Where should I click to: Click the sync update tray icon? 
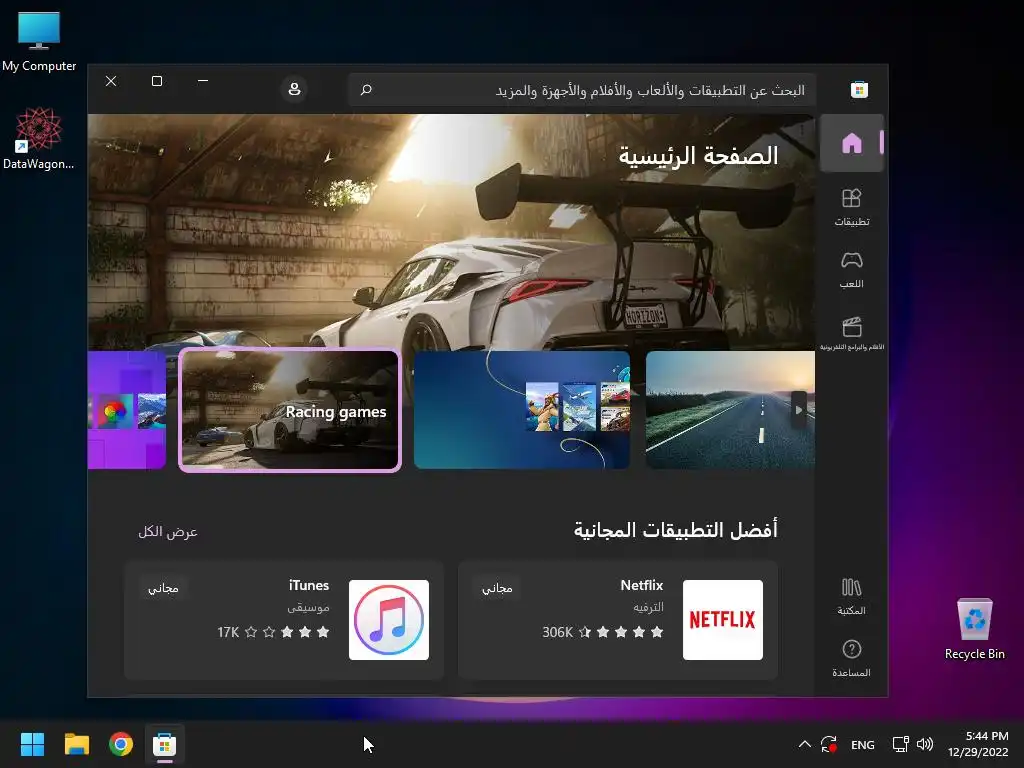829,744
